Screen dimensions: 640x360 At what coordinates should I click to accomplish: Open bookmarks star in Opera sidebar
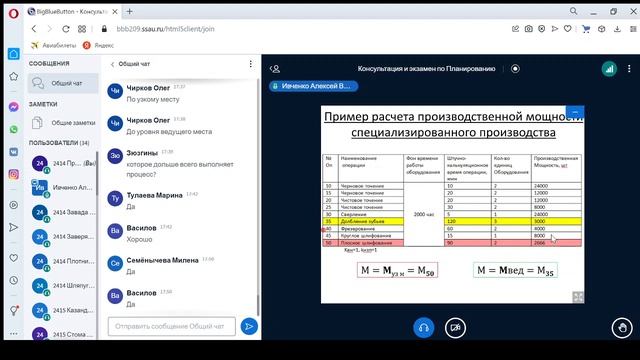click(x=13, y=76)
